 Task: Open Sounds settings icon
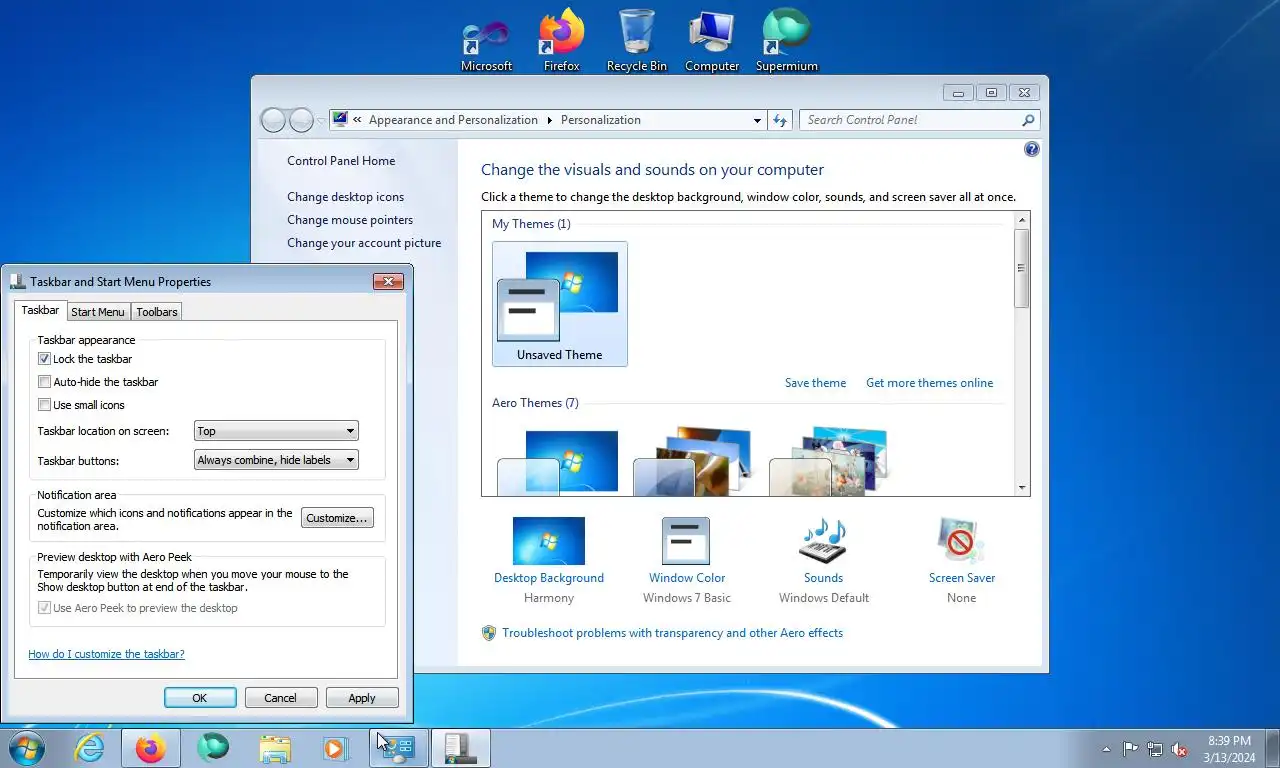pyautogui.click(x=823, y=540)
